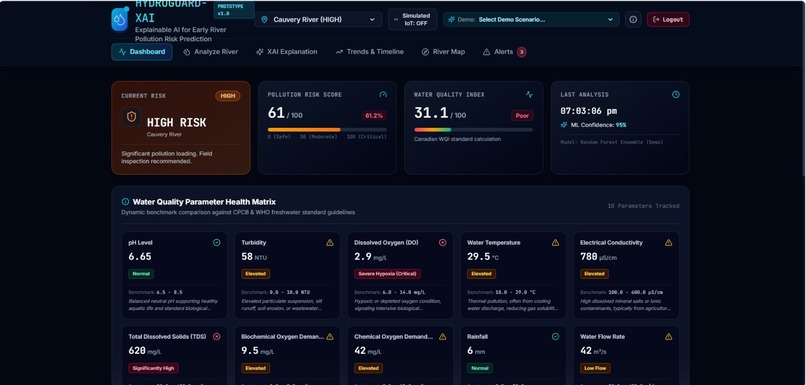Screen dimensions: 806x385
Task: Switch to the Dashboard tab
Action: (x=142, y=52)
